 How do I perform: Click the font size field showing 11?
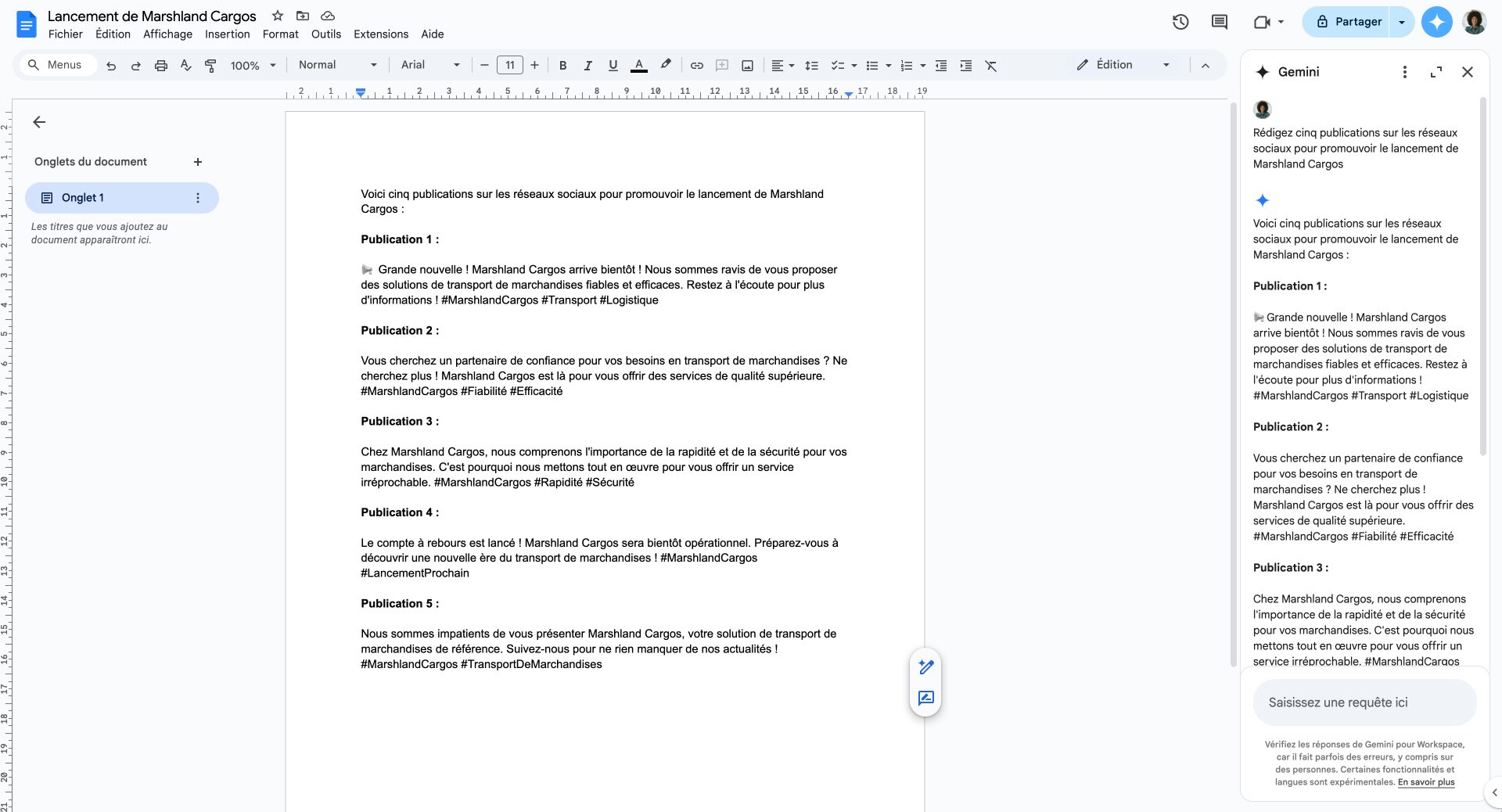pos(509,65)
